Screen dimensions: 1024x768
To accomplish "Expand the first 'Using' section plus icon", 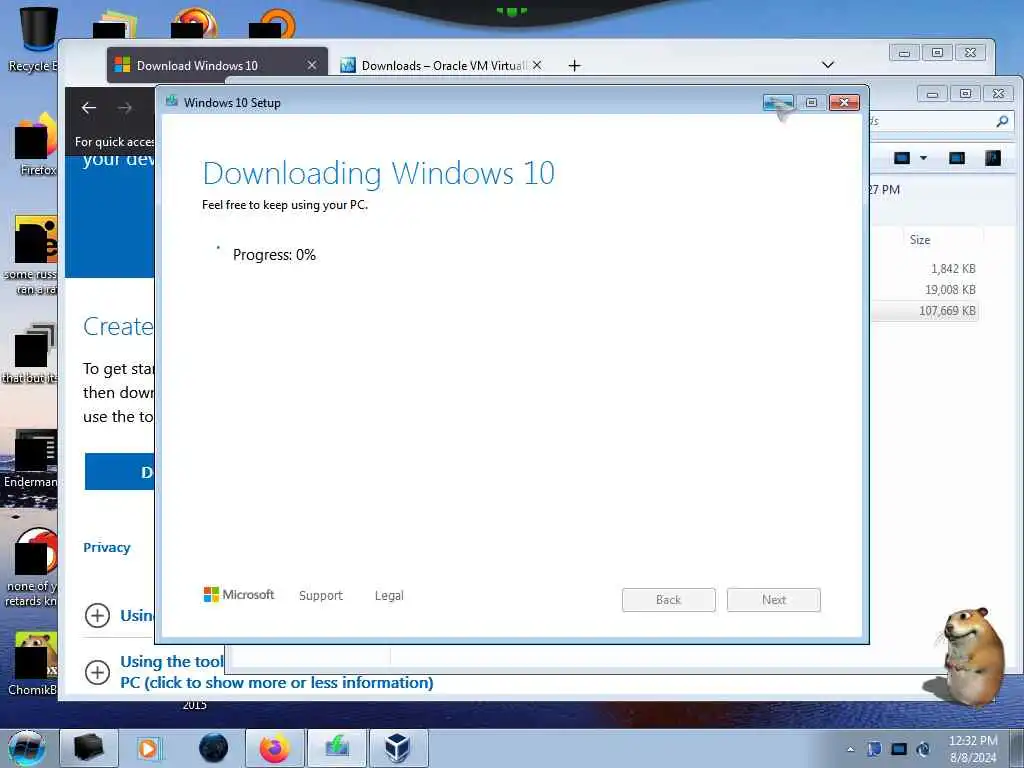I will 97,615.
